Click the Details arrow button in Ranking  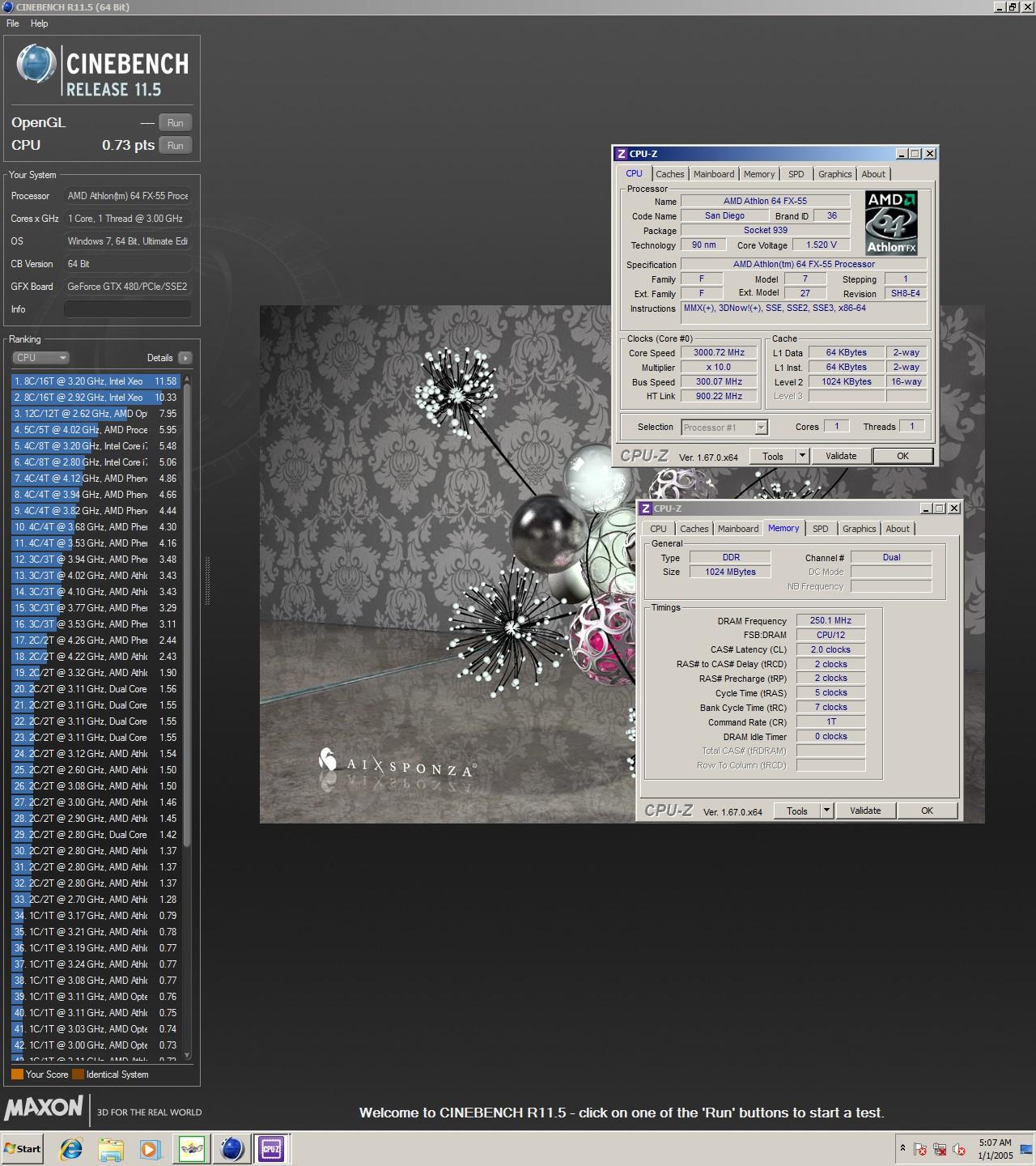tap(185, 358)
